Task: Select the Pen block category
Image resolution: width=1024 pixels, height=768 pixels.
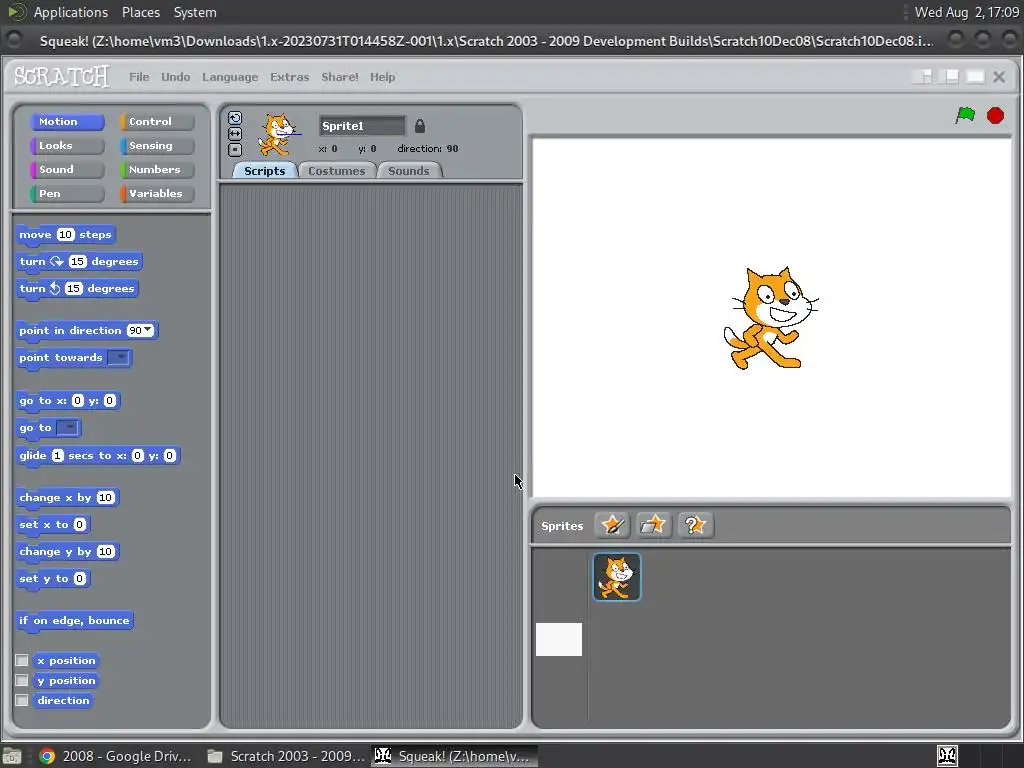Action: (x=67, y=193)
